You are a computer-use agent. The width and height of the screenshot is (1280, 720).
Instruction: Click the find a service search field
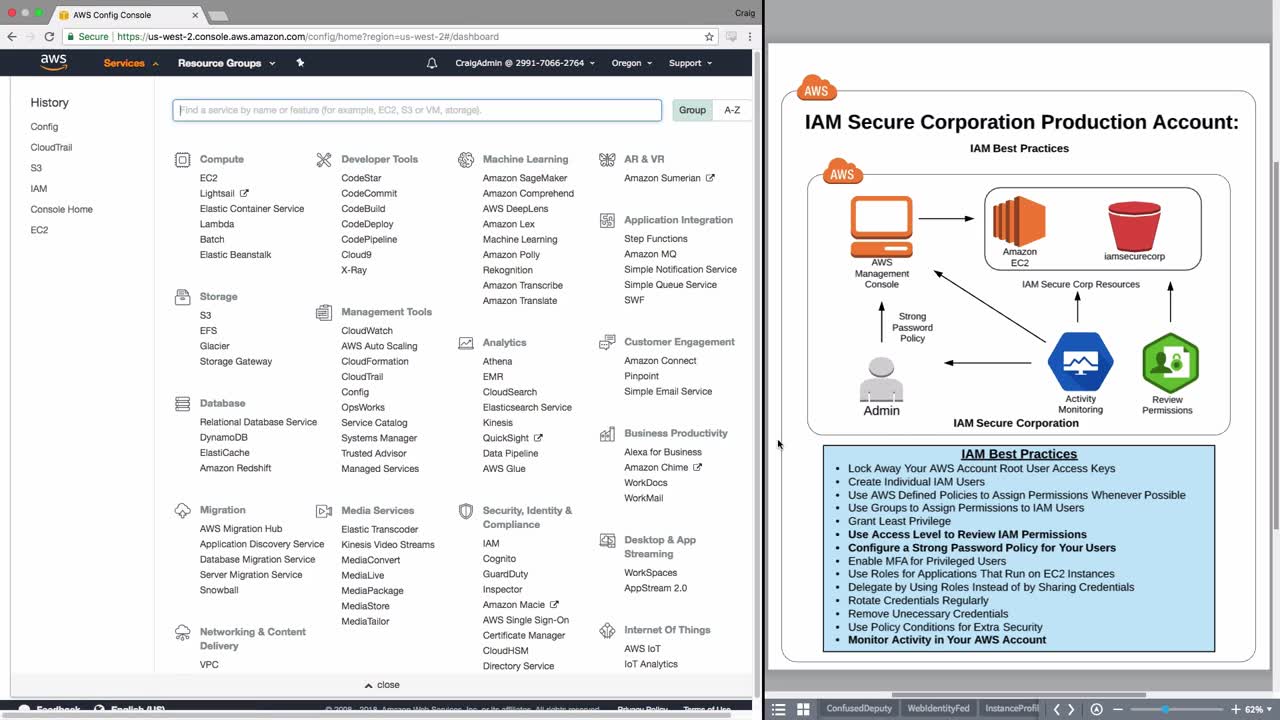(417, 110)
